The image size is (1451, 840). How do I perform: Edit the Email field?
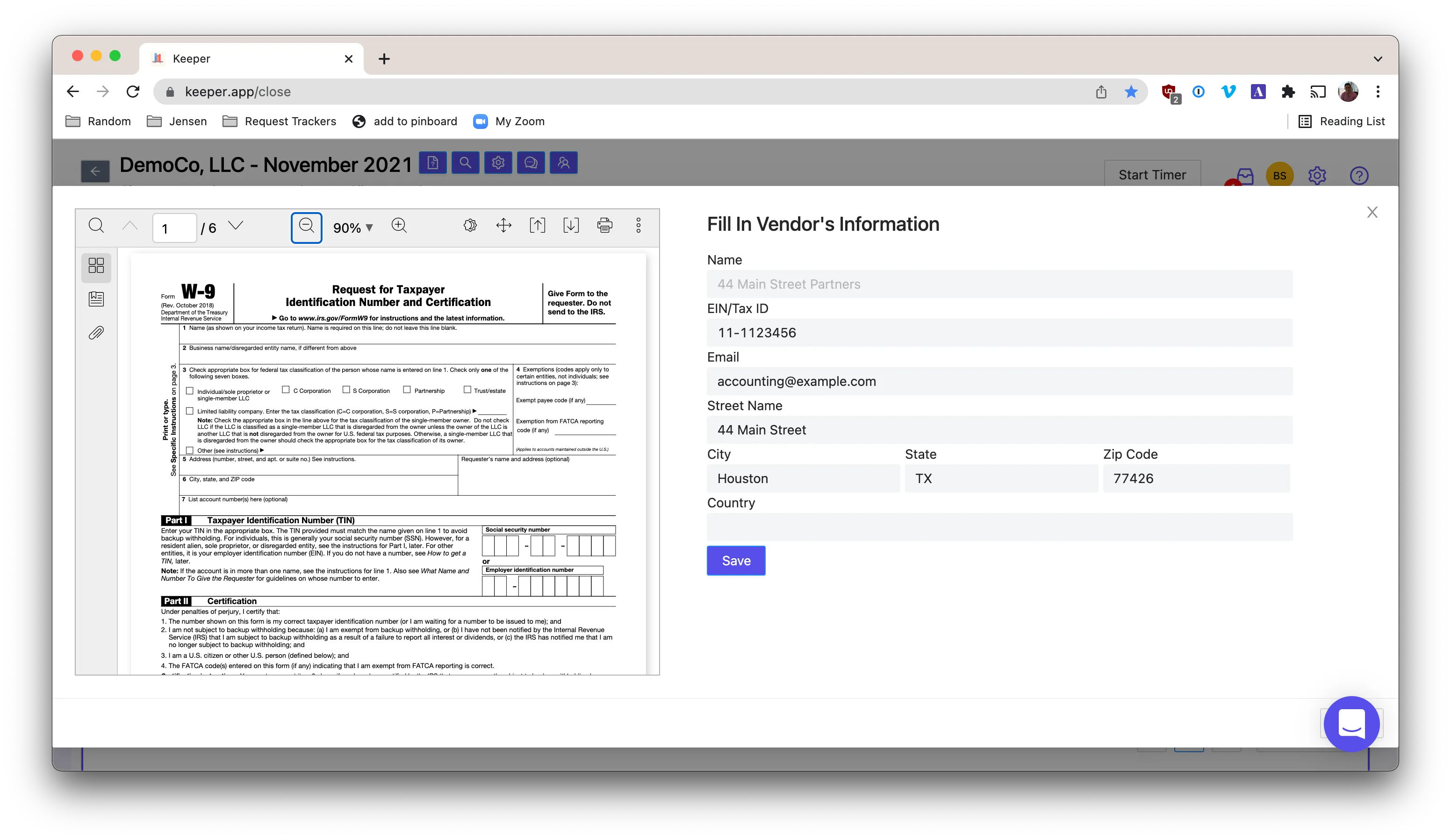tap(999, 381)
